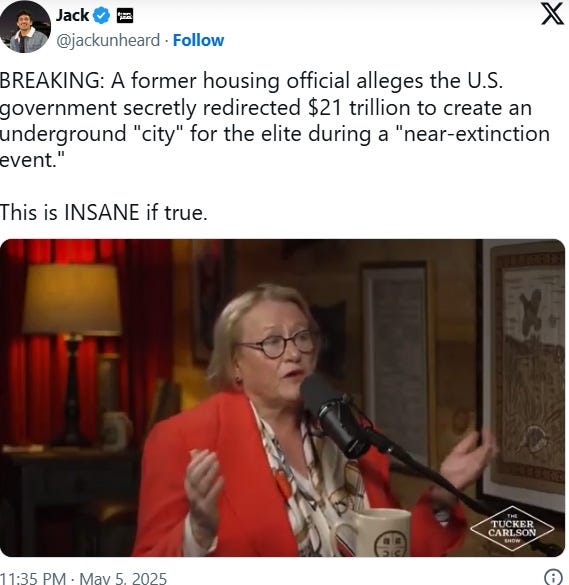Click the table lamp shade in the video
The image size is (569, 585).
click(72, 298)
